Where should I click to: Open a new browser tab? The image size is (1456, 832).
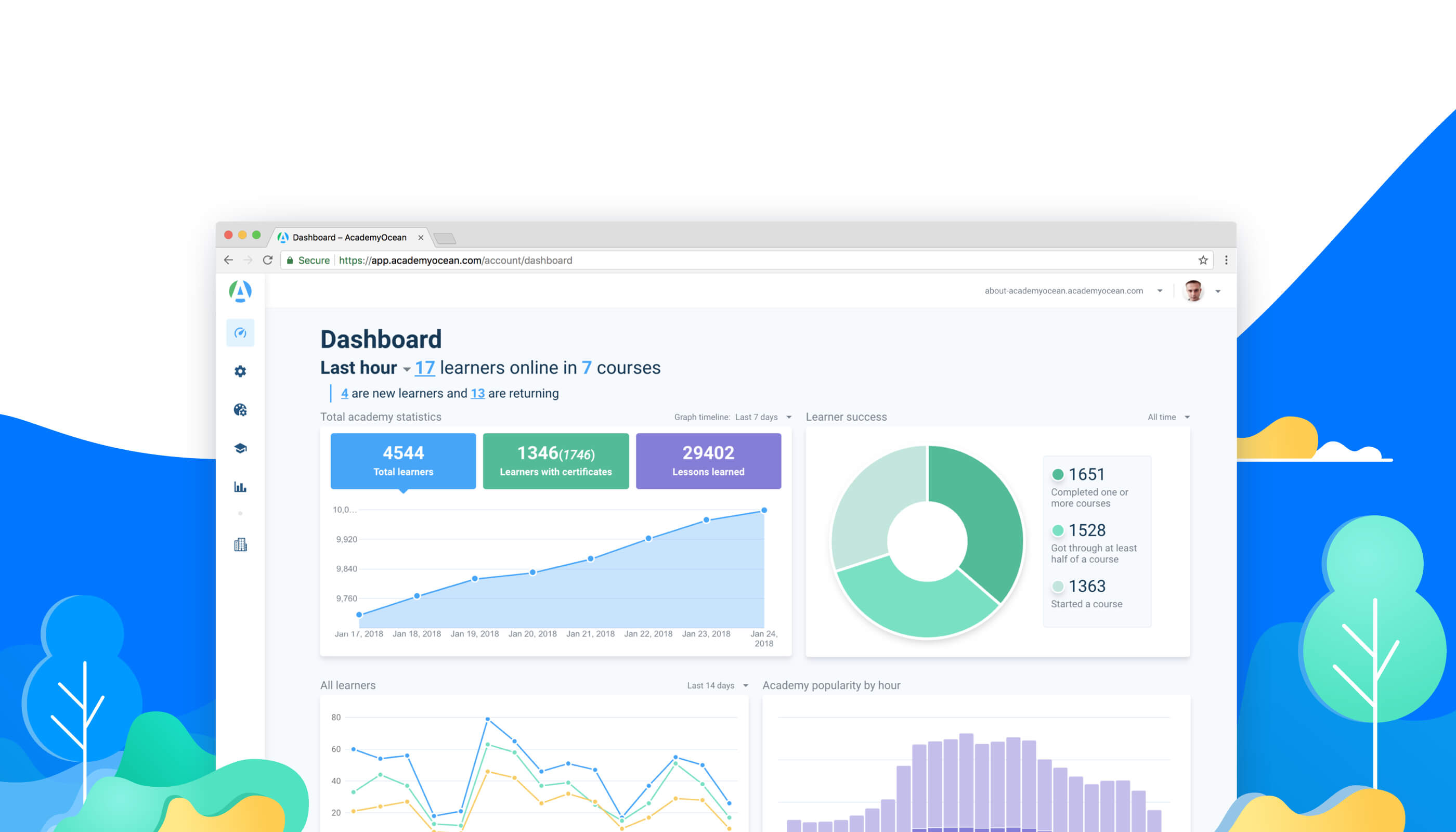point(445,238)
